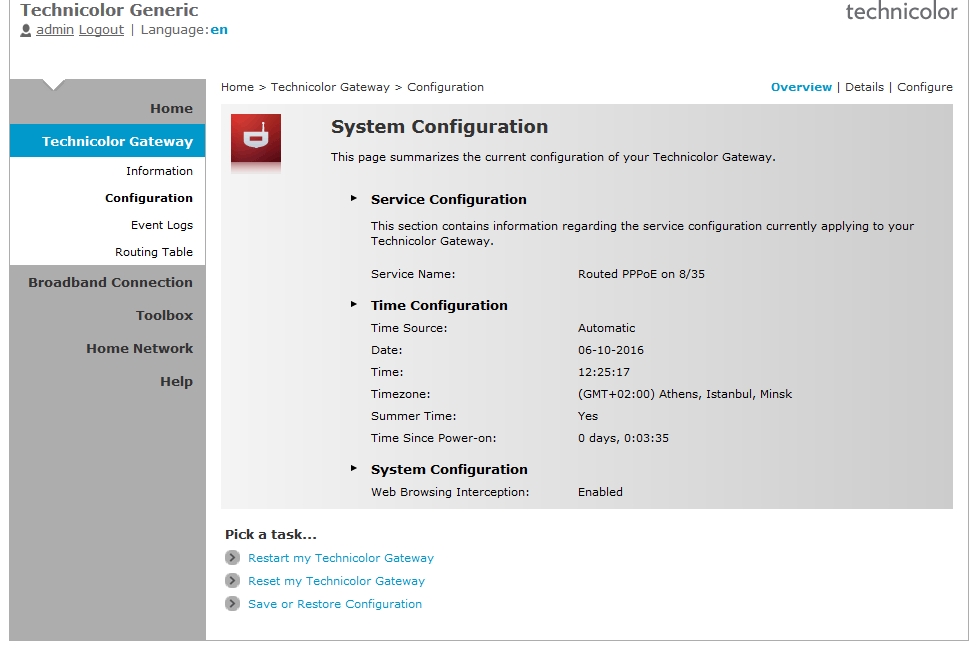Image resolution: width=980 pixels, height=662 pixels.
Task: Click arrow icon beside Restart my Technicolor Gateway
Action: 232,558
